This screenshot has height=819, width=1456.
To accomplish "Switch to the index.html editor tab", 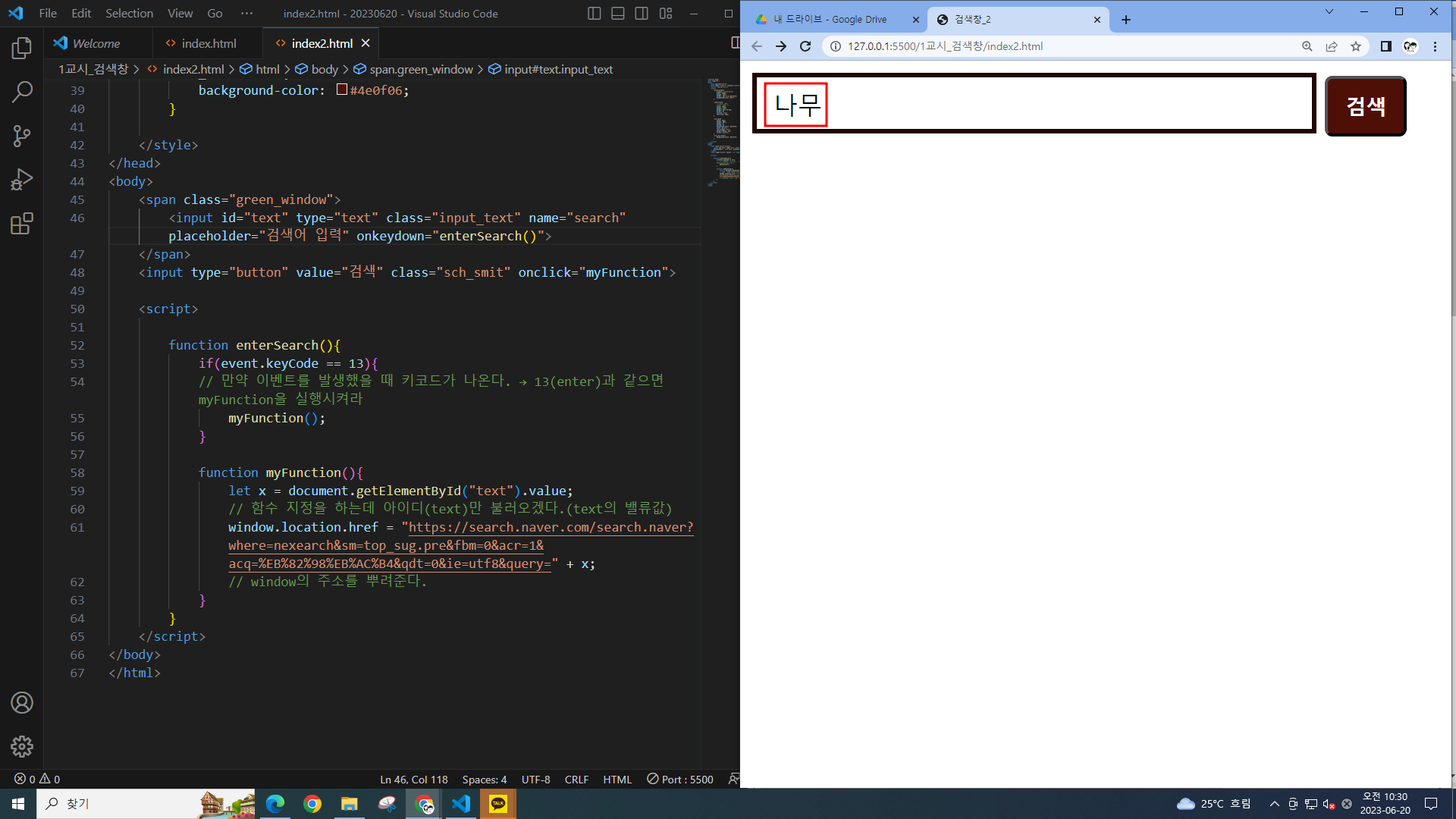I will (x=208, y=43).
